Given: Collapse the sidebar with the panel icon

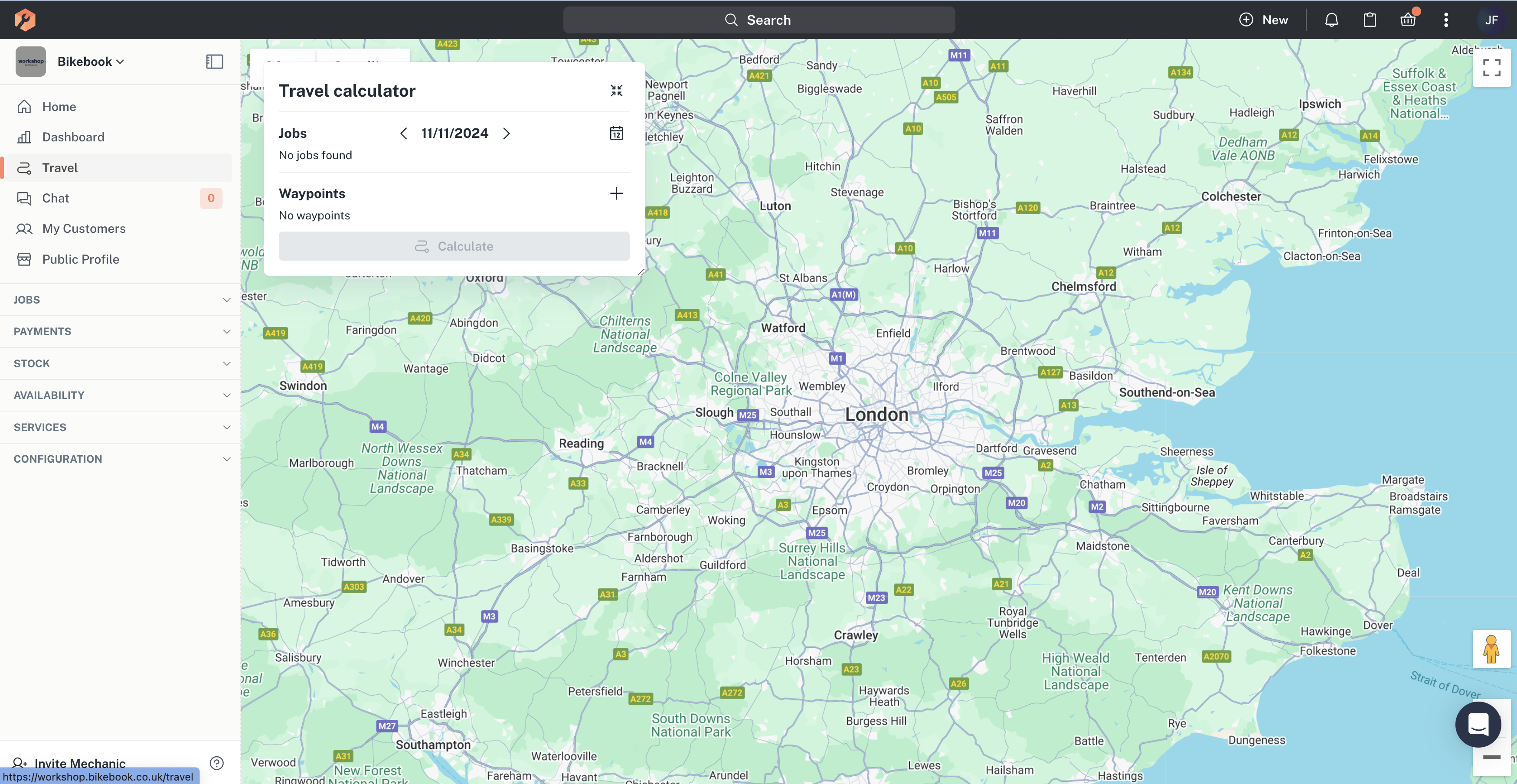Looking at the screenshot, I should pos(214,61).
